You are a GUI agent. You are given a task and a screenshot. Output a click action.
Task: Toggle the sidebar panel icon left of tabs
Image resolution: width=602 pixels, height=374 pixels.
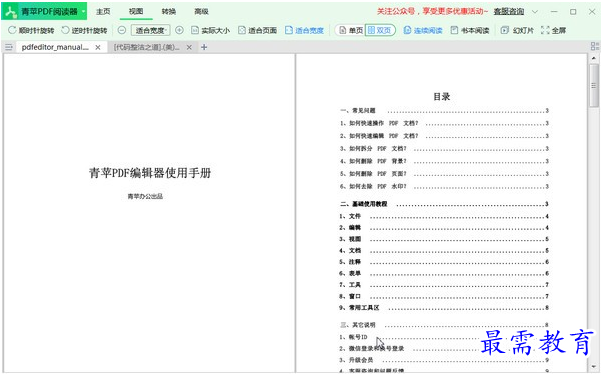(9, 47)
